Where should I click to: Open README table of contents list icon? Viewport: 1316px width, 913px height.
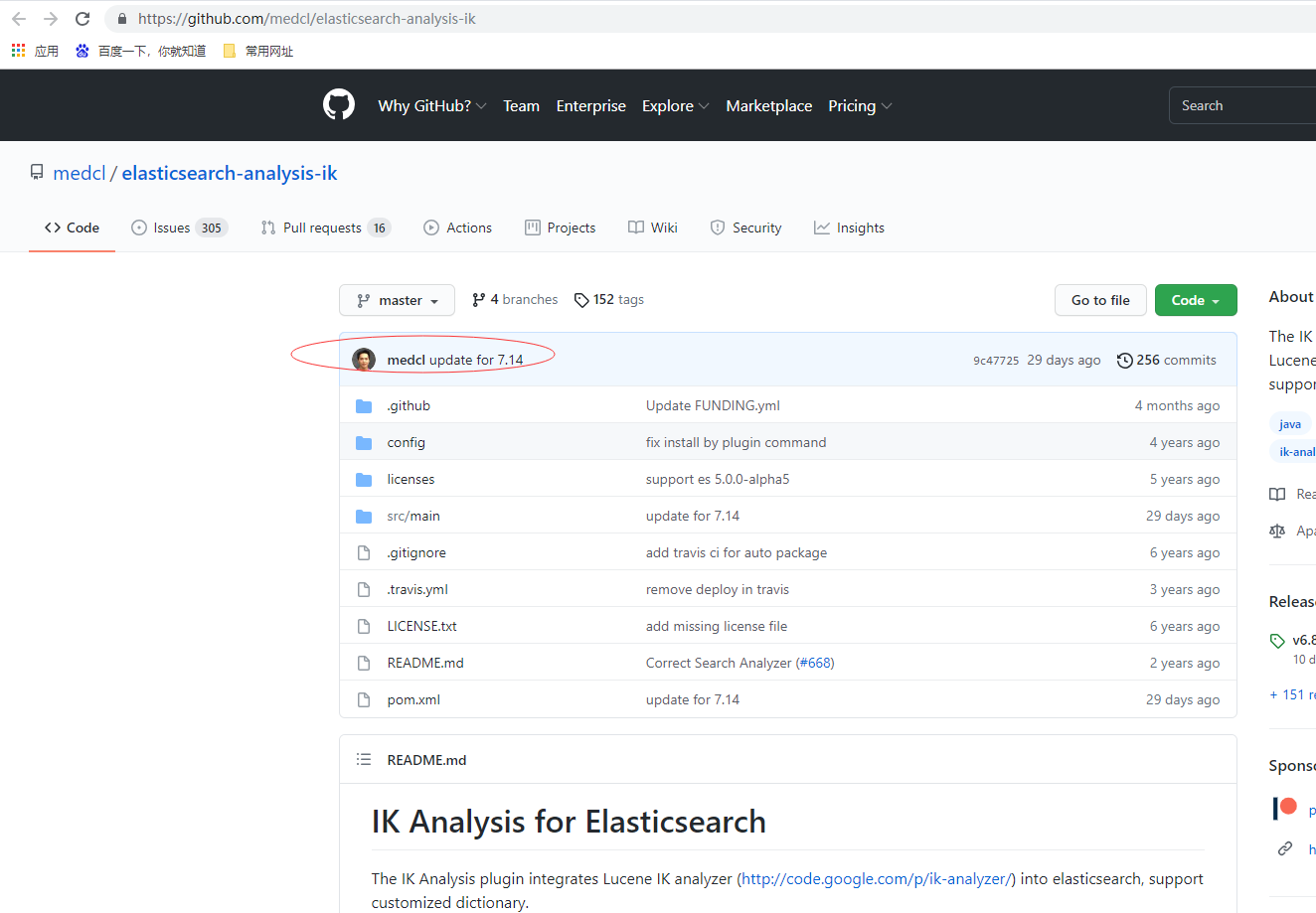tap(364, 759)
